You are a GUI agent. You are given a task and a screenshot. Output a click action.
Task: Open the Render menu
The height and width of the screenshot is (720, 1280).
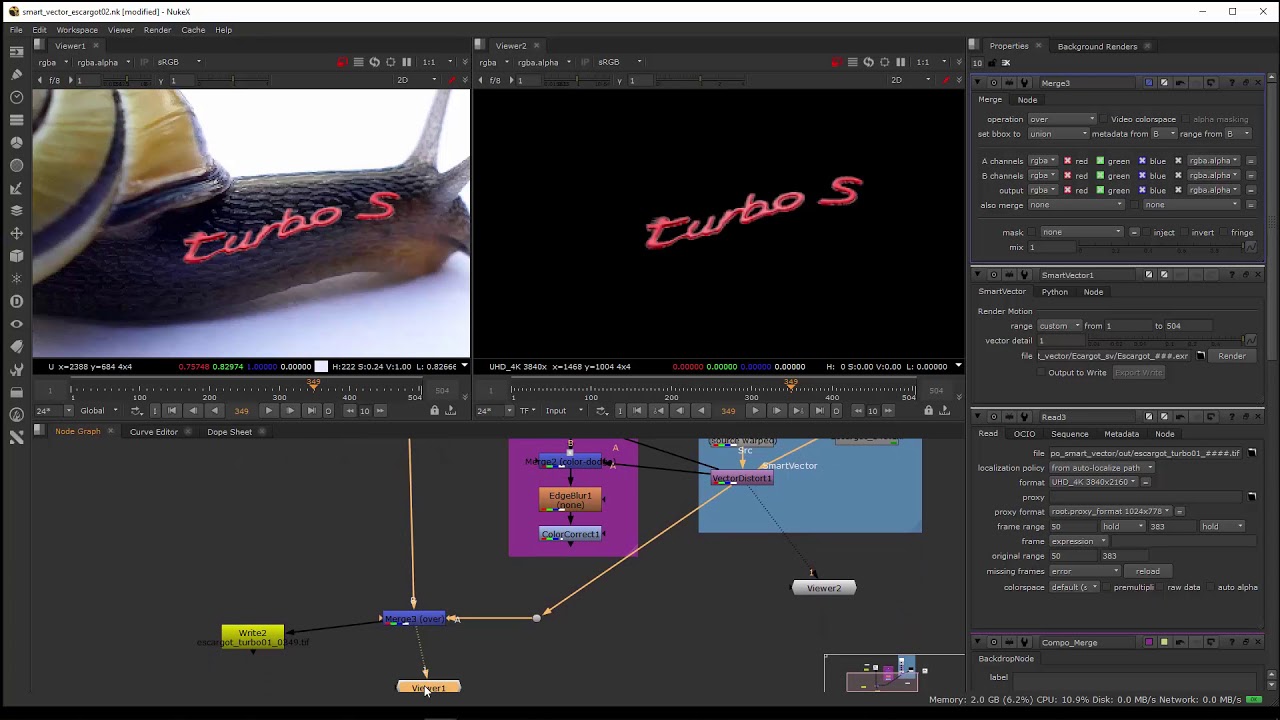pos(157,30)
